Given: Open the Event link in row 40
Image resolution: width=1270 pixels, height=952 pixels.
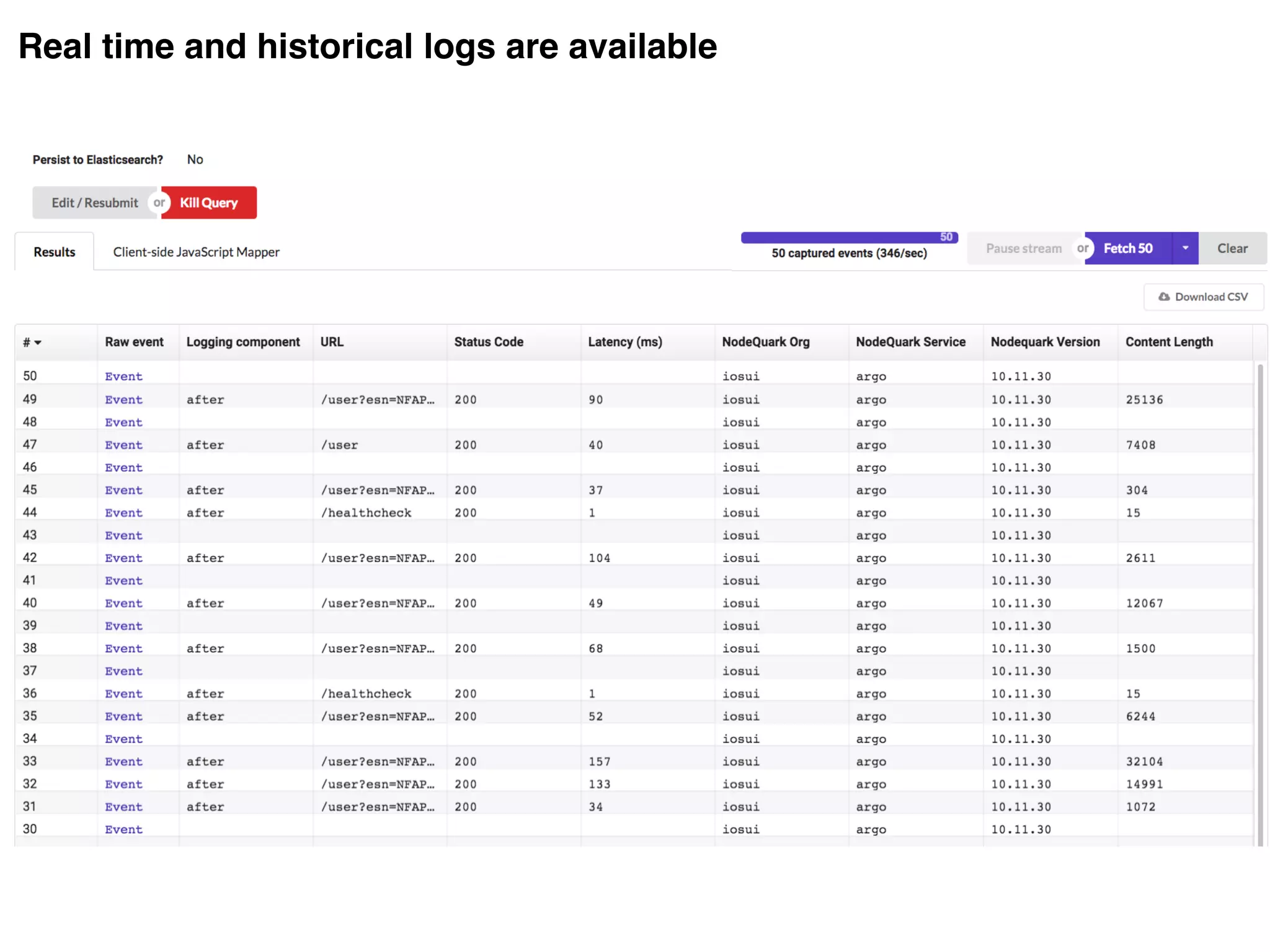Looking at the screenshot, I should [x=123, y=603].
